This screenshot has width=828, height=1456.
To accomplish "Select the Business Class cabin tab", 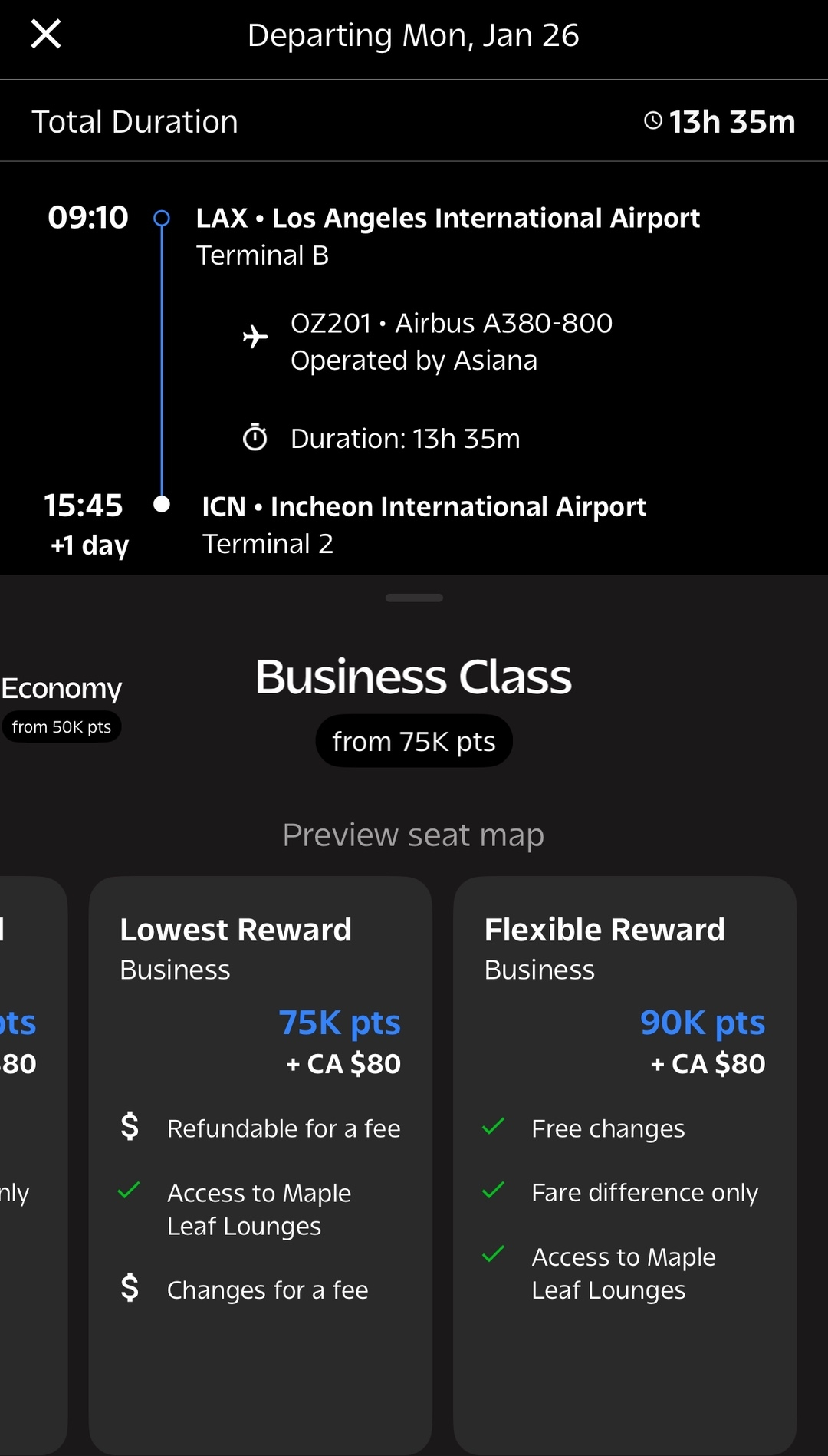I will [414, 677].
